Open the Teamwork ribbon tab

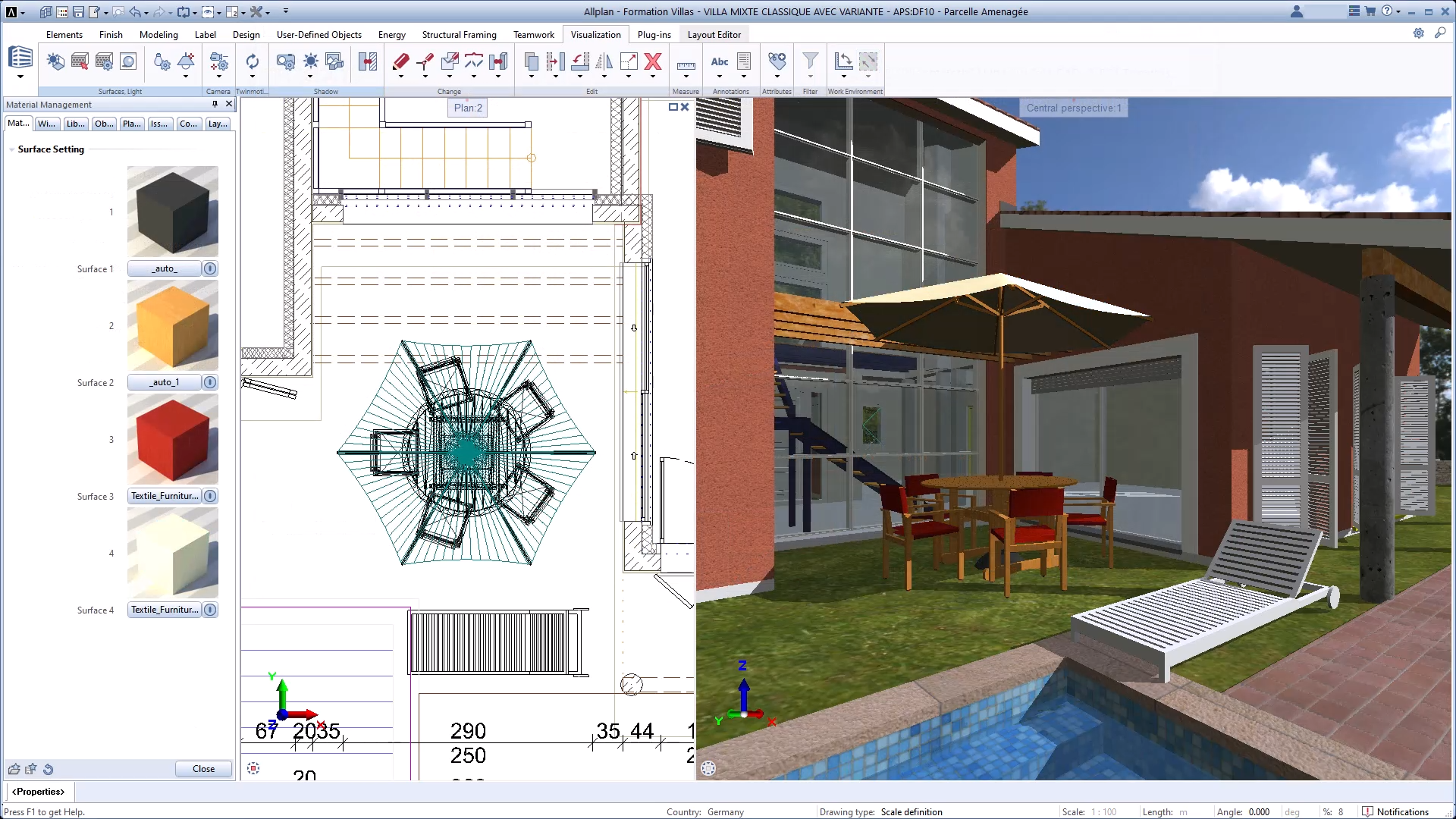click(533, 35)
